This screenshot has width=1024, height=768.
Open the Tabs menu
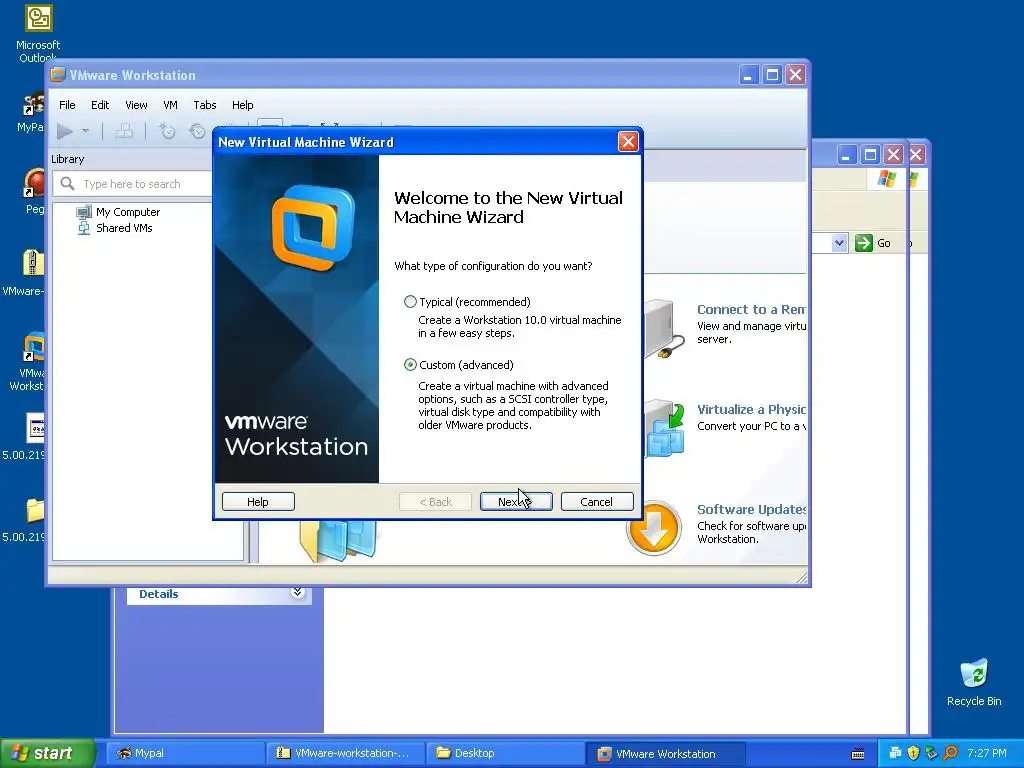point(204,105)
